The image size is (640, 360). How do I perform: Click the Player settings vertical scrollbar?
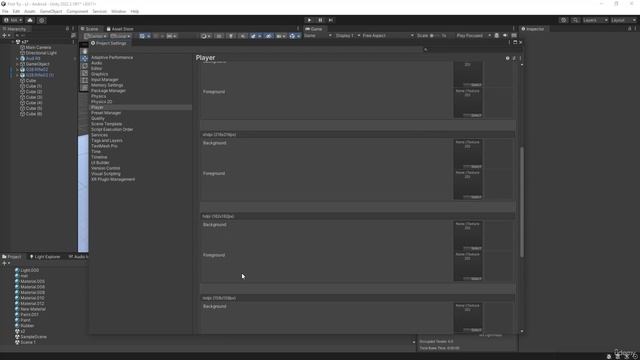522,202
